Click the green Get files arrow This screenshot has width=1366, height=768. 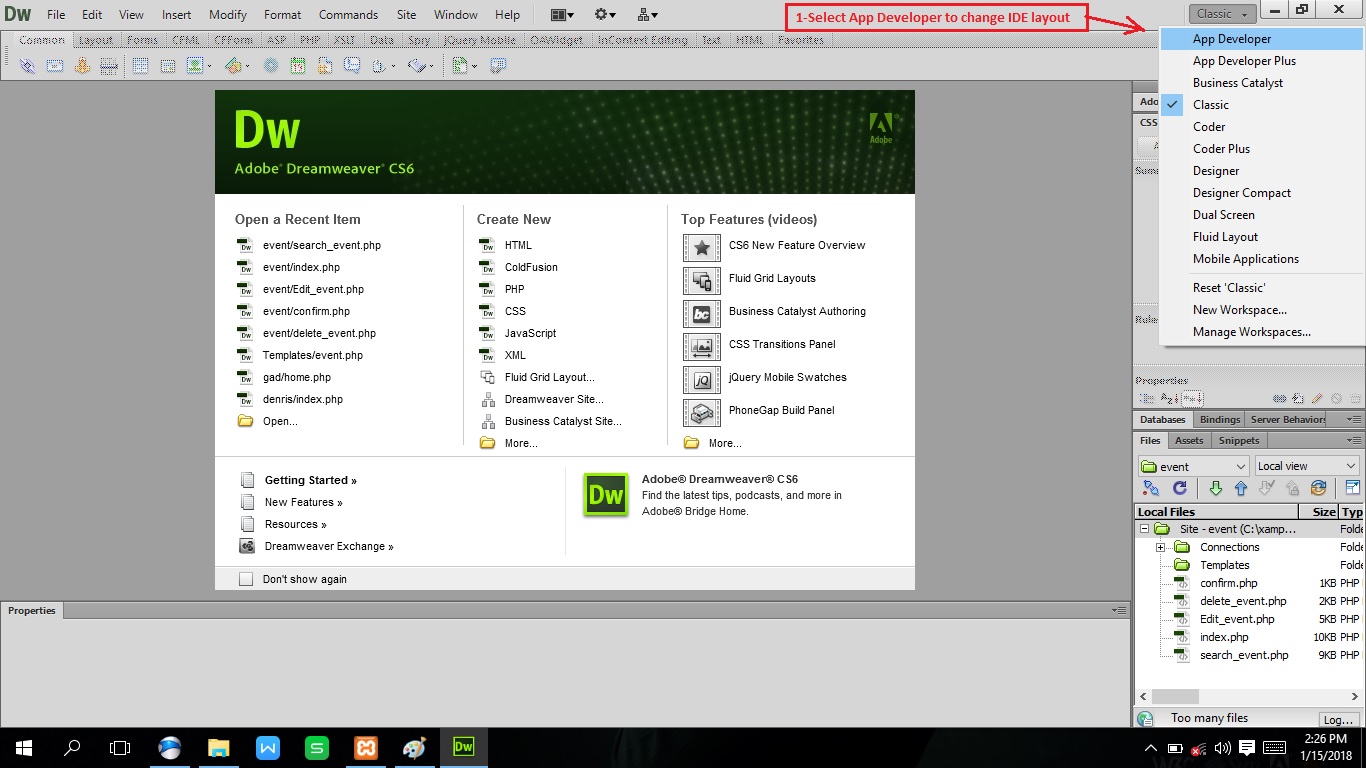pos(1216,488)
